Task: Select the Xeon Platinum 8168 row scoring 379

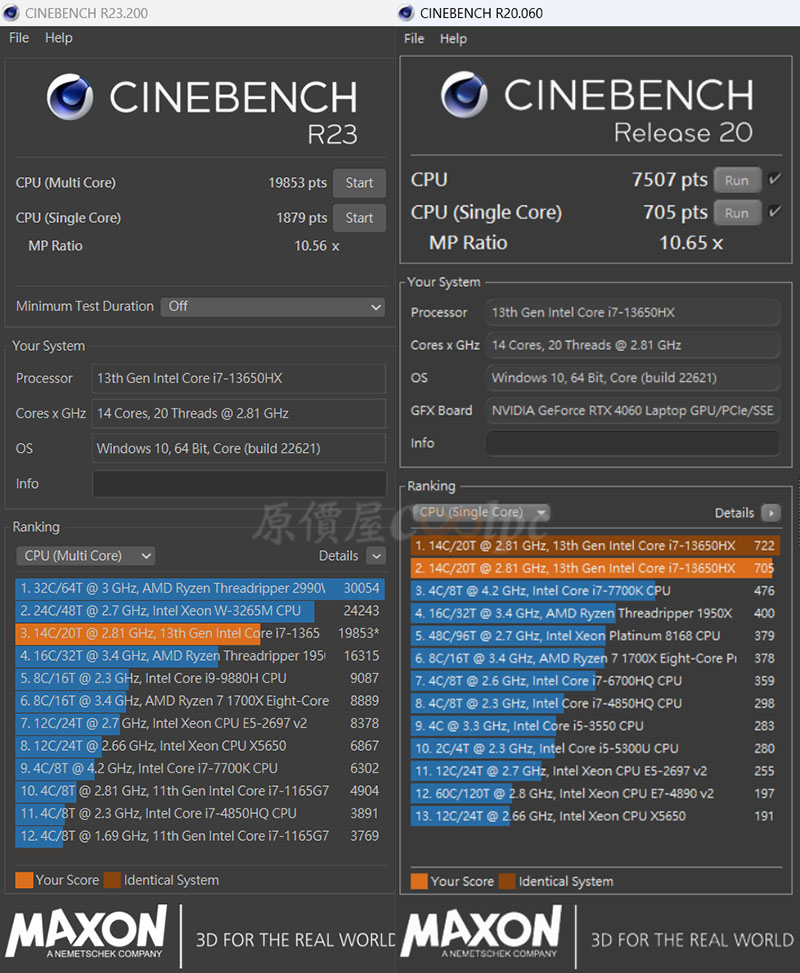Action: tap(595, 636)
